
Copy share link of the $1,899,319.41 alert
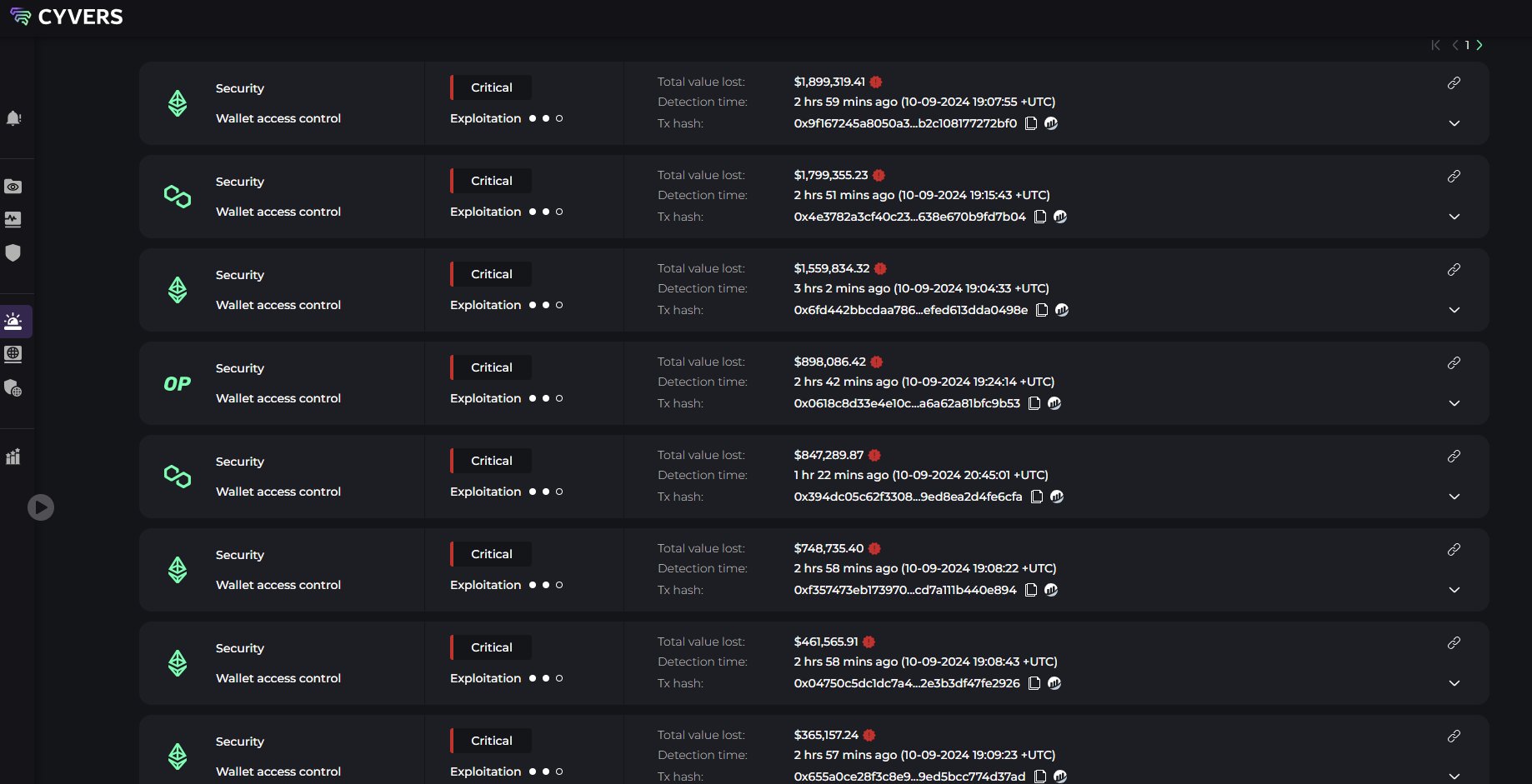click(x=1454, y=82)
